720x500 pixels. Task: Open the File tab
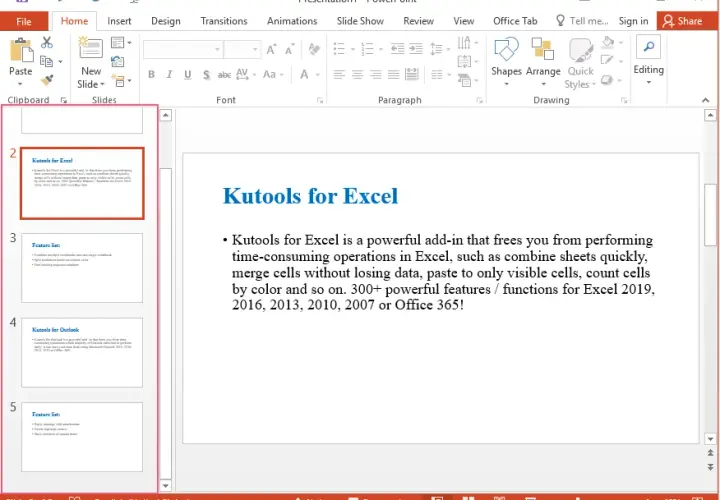(x=24, y=22)
